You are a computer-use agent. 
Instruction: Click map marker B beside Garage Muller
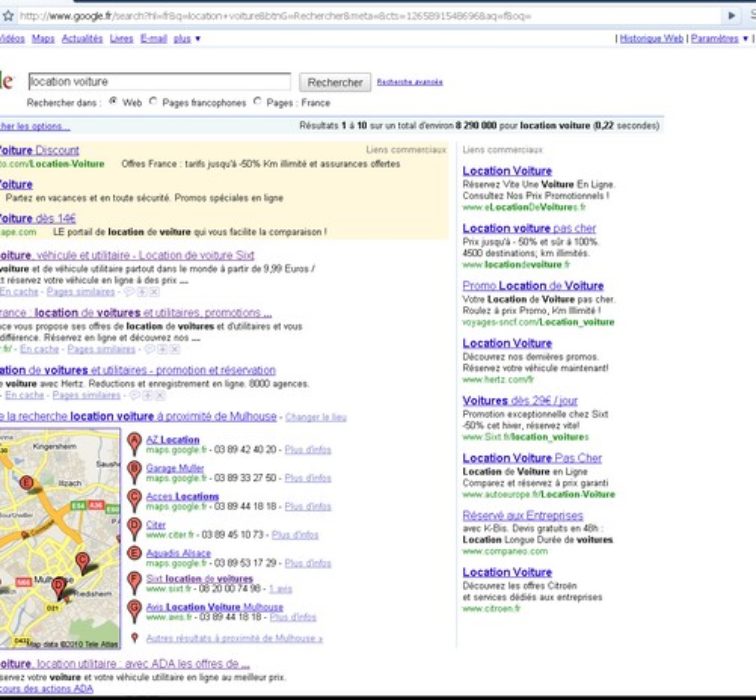tap(134, 471)
